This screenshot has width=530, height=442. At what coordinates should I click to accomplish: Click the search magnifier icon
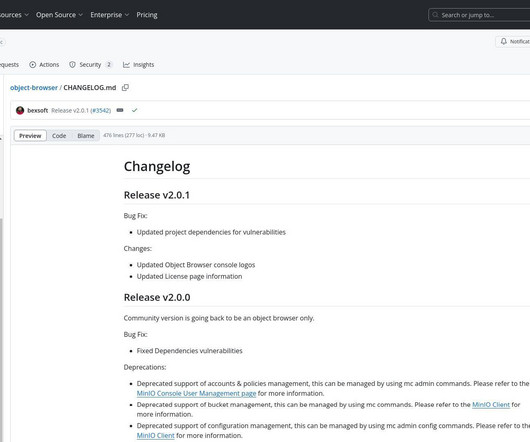coord(435,15)
